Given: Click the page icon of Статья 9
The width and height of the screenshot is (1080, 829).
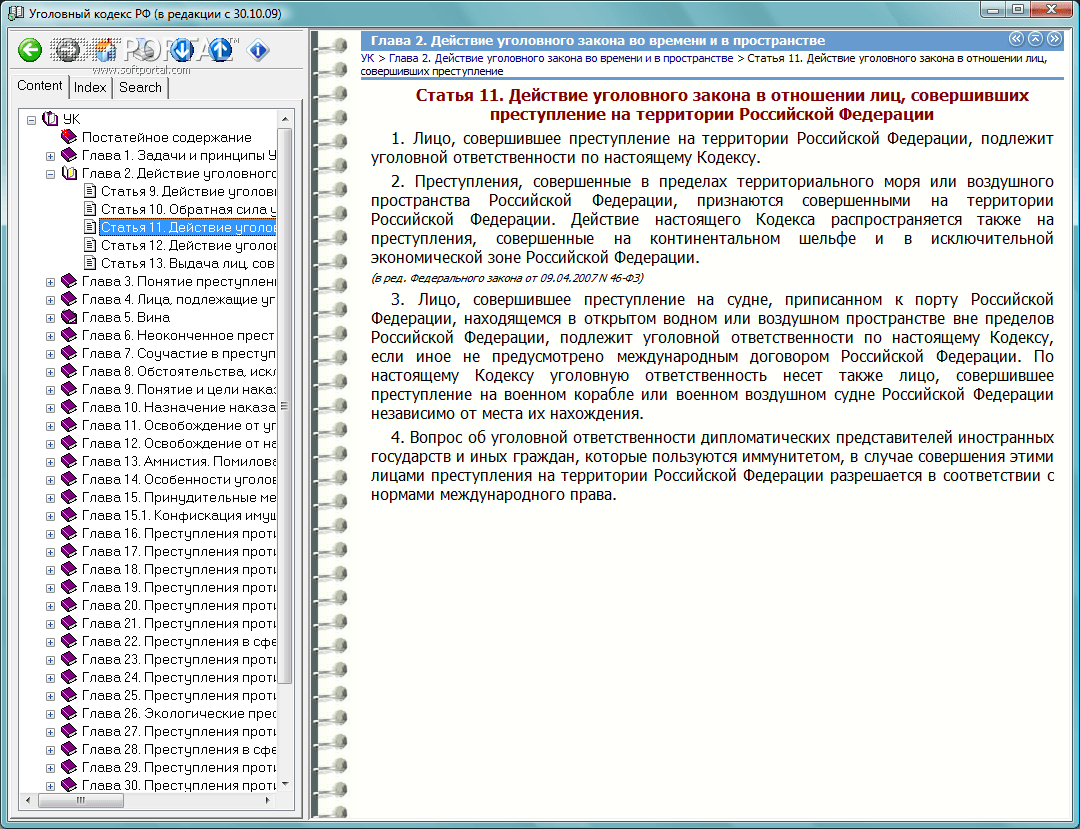Looking at the screenshot, I should pyautogui.click(x=90, y=191).
